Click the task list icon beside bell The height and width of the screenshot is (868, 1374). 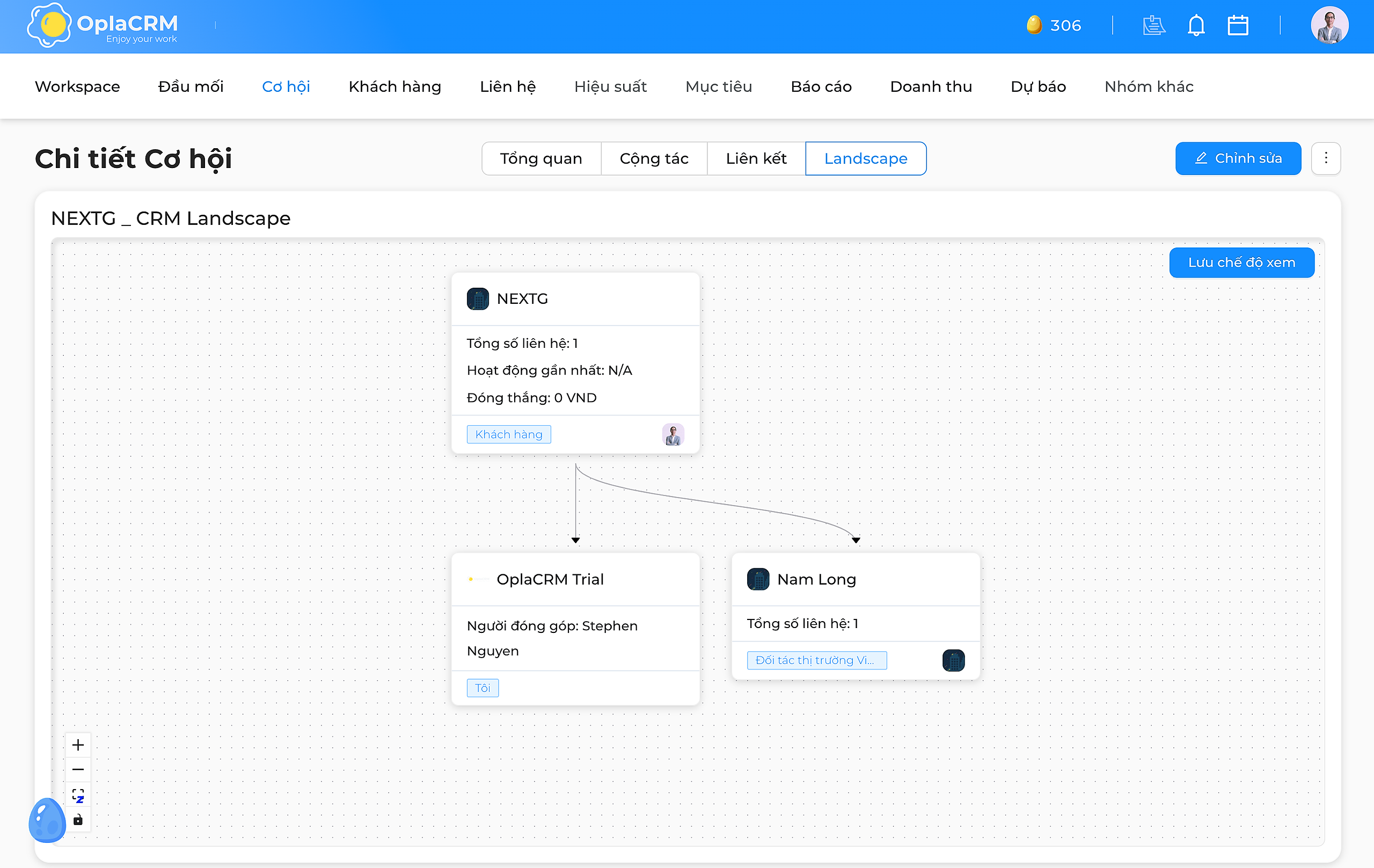pos(1154,26)
